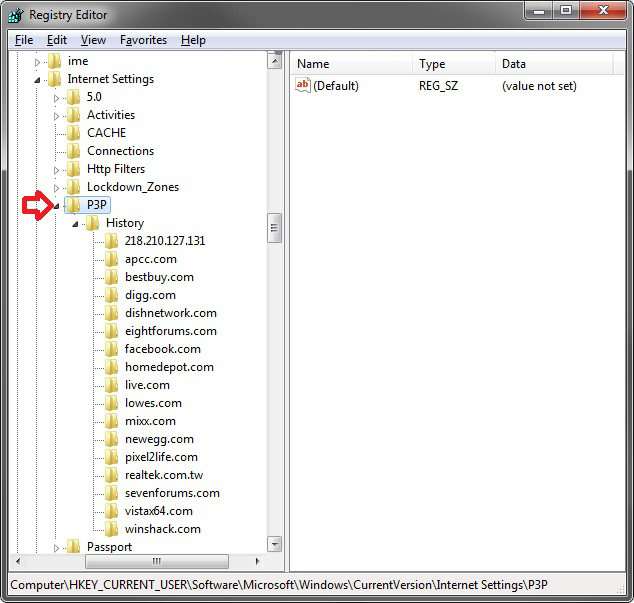This screenshot has width=634, height=603.
Task: Click the ime folder icon
Action: (55, 61)
